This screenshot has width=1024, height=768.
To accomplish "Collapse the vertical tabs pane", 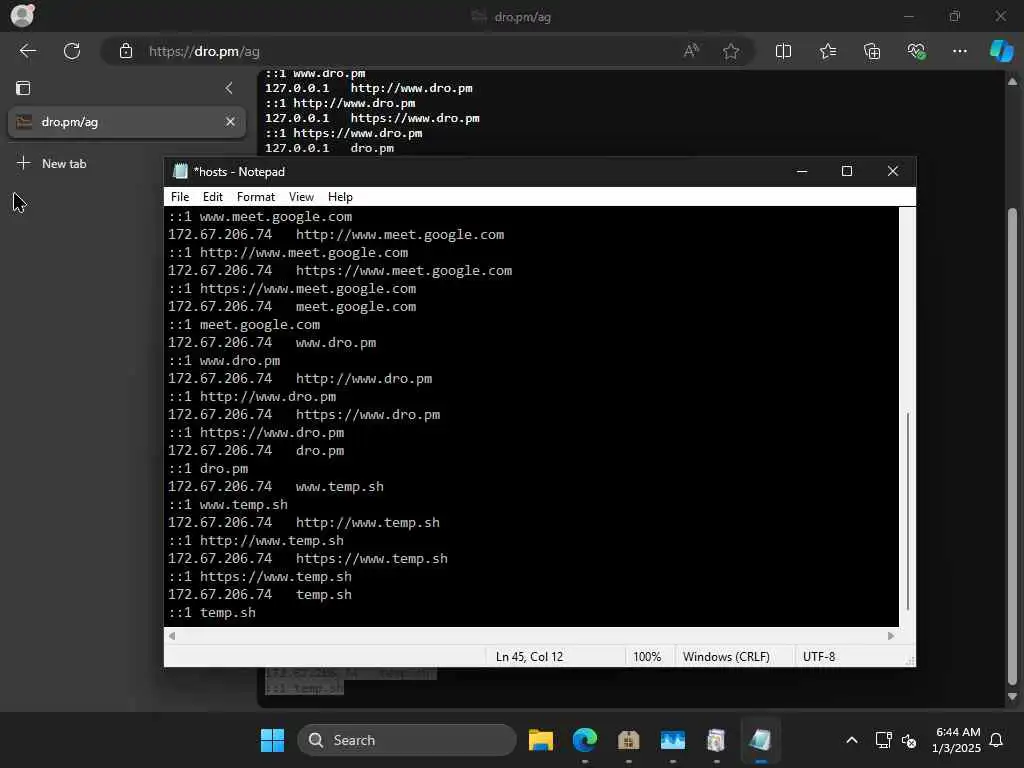I will tap(229, 88).
